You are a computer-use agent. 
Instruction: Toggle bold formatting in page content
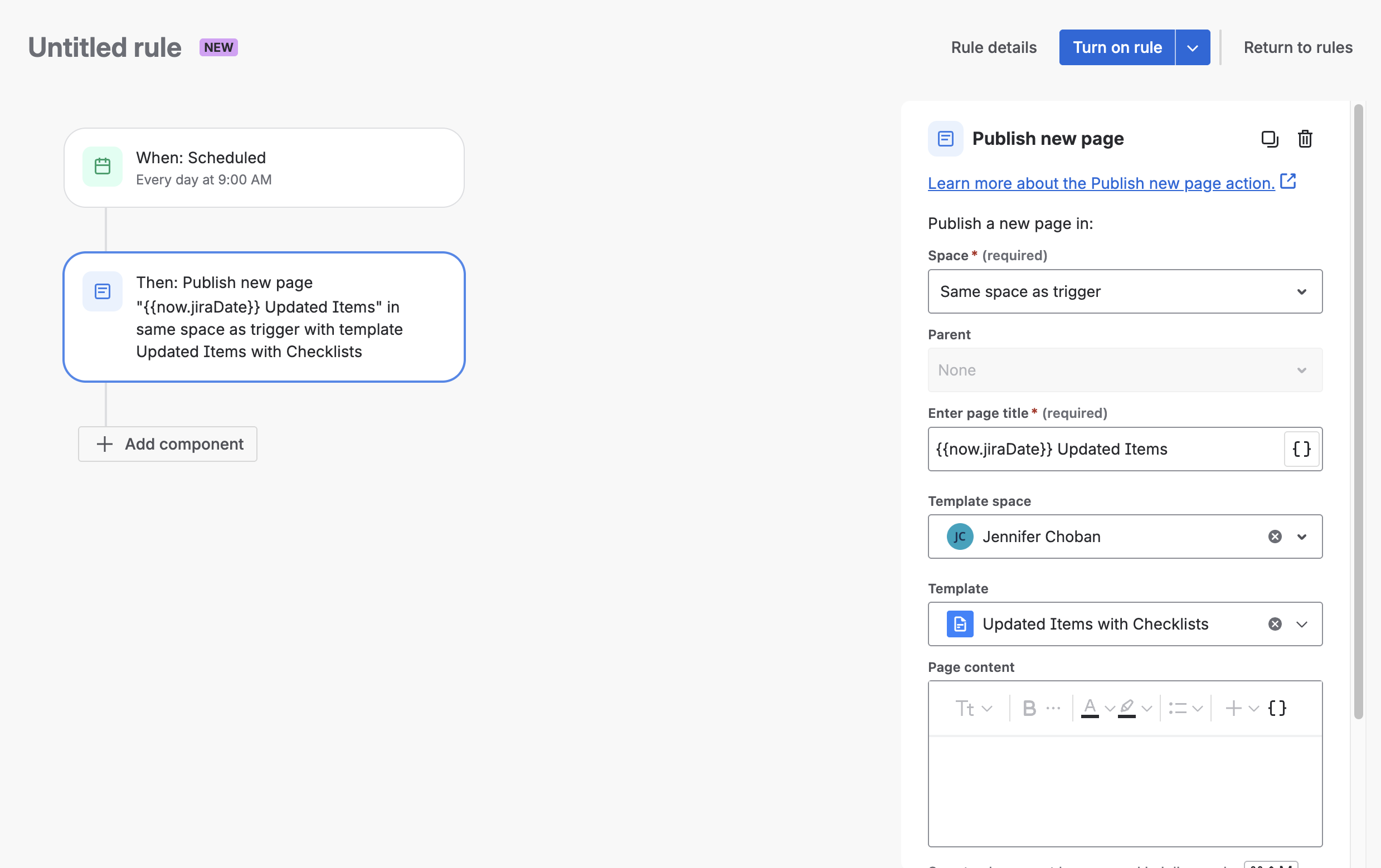point(1029,709)
